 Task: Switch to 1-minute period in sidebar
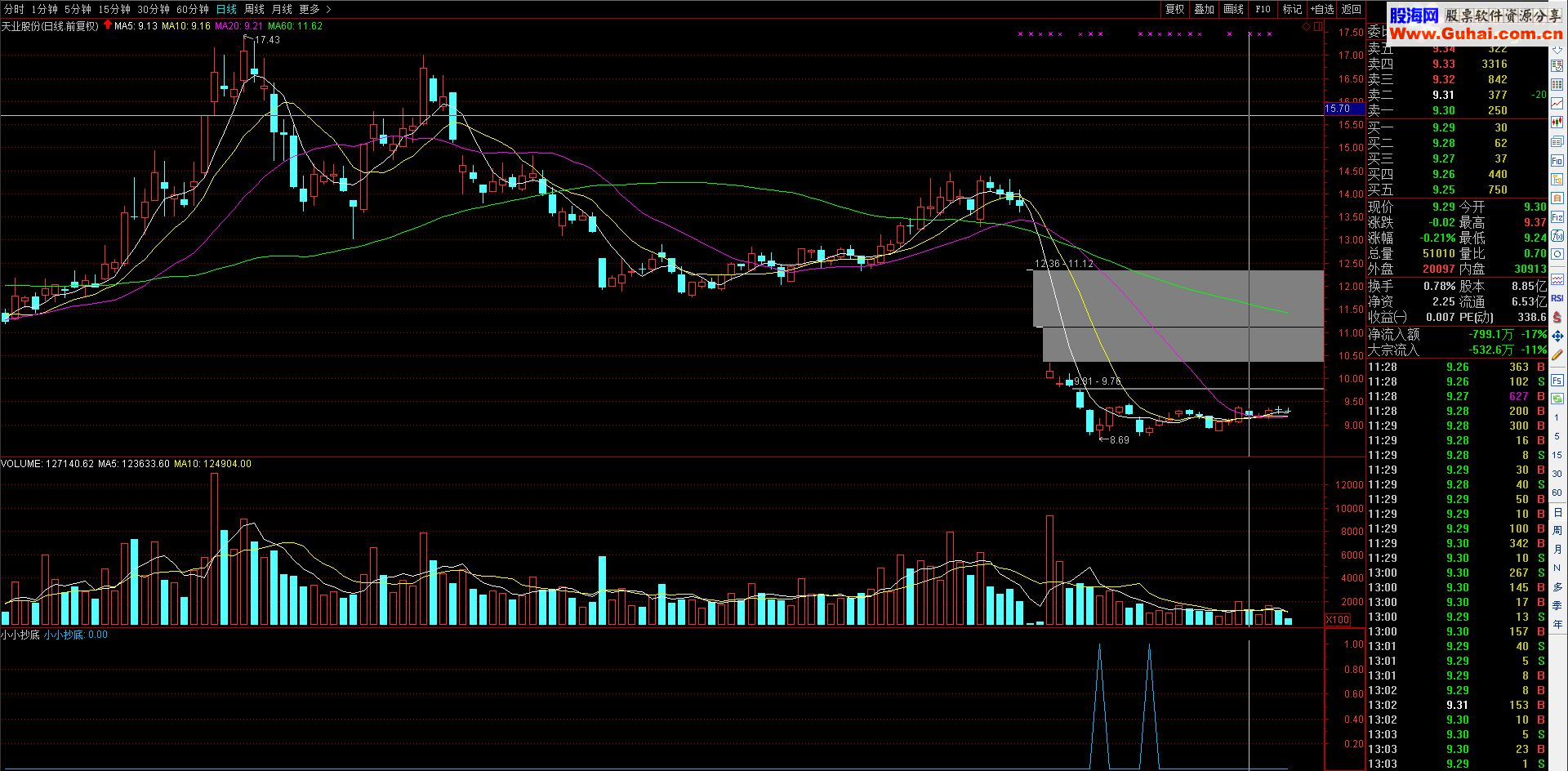click(1557, 417)
